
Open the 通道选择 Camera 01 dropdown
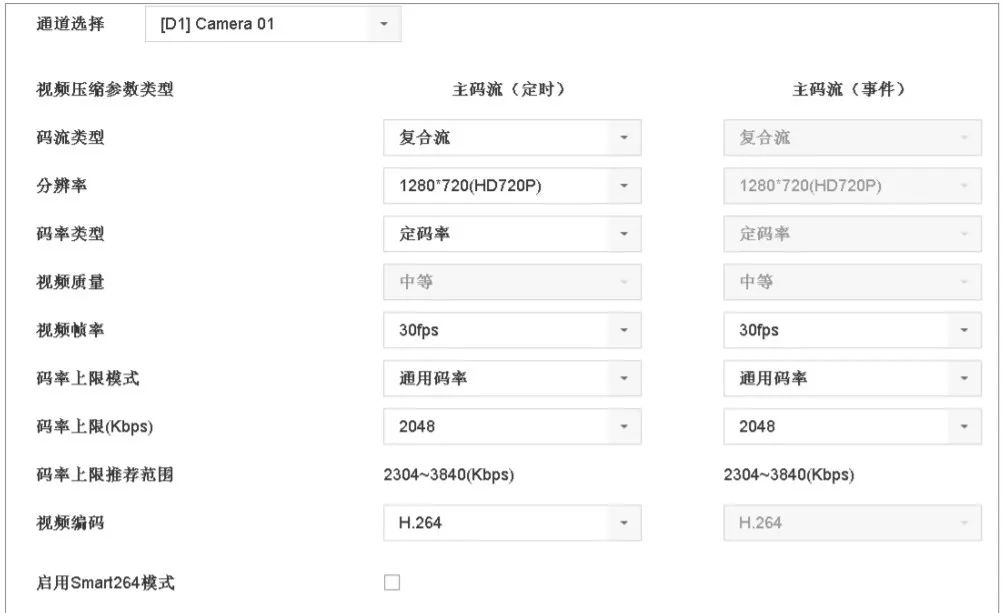click(x=272, y=24)
